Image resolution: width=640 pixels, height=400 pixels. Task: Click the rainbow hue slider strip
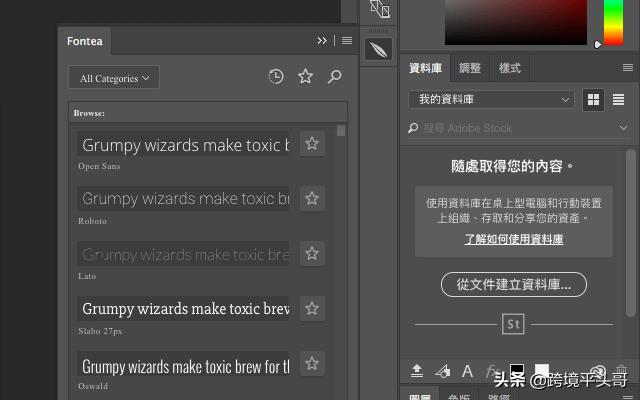coord(613,22)
